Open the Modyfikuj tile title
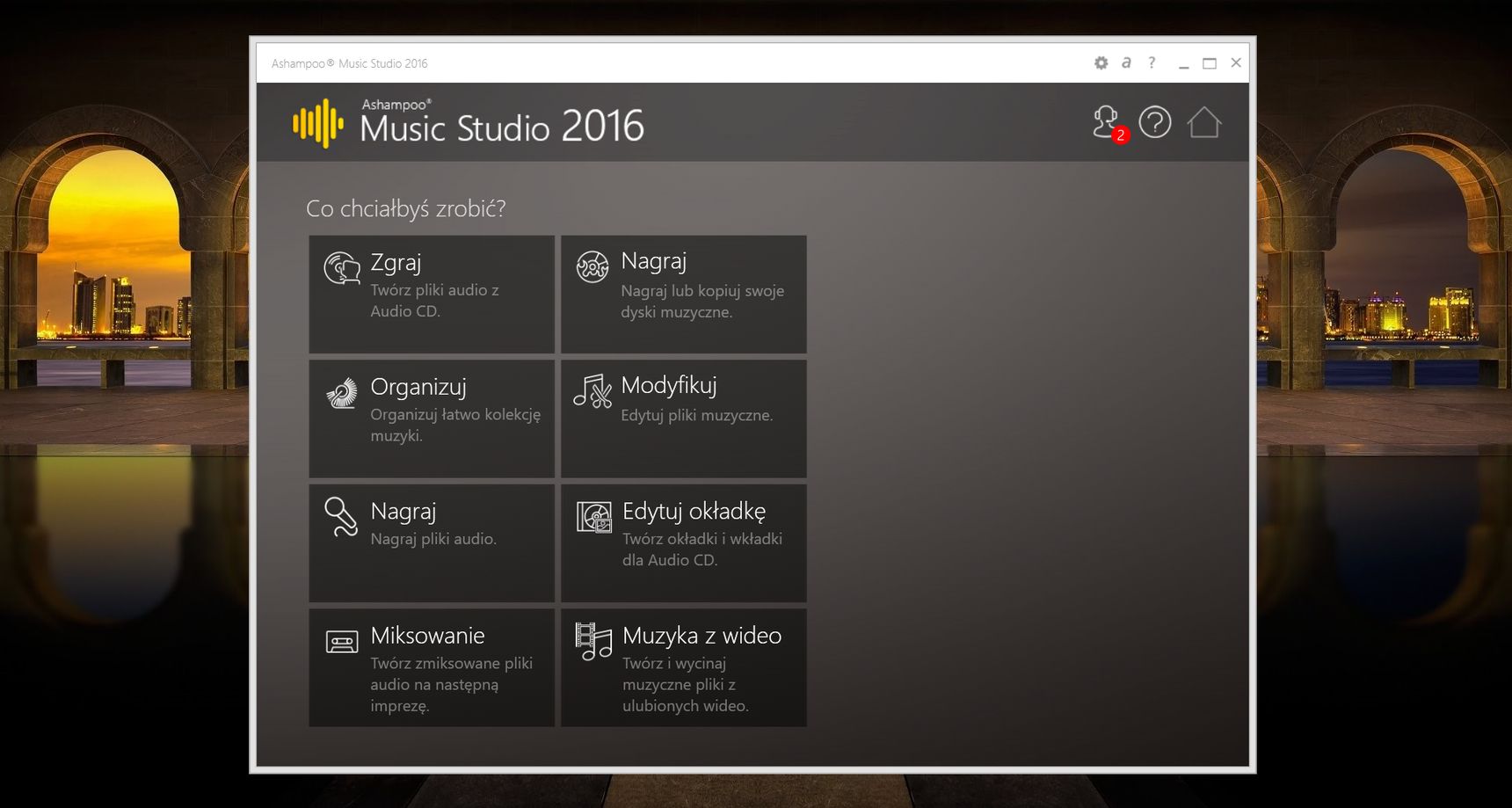Image resolution: width=1512 pixels, height=808 pixels. (669, 385)
